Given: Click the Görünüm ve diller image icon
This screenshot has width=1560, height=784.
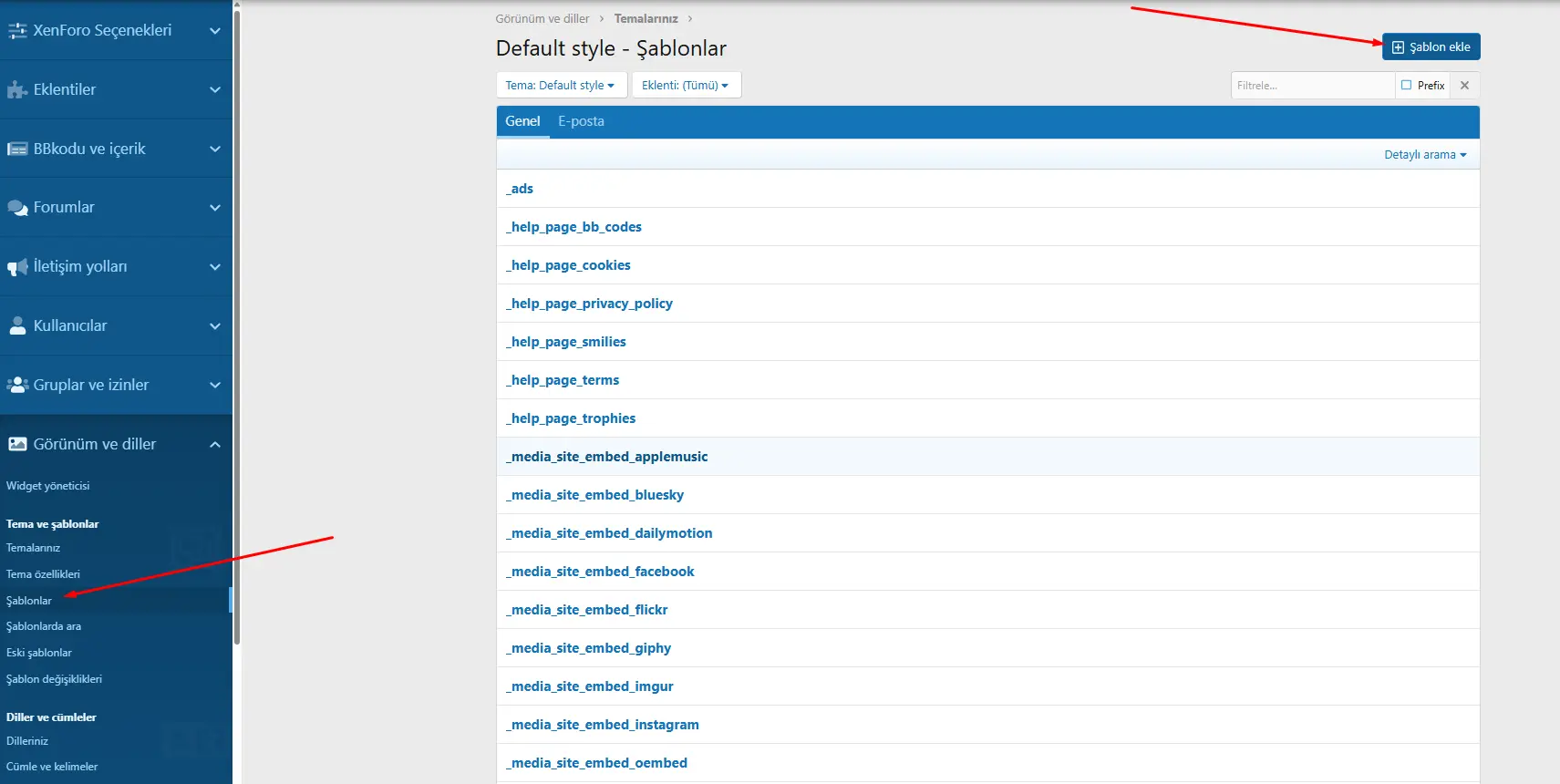Looking at the screenshot, I should (x=17, y=444).
